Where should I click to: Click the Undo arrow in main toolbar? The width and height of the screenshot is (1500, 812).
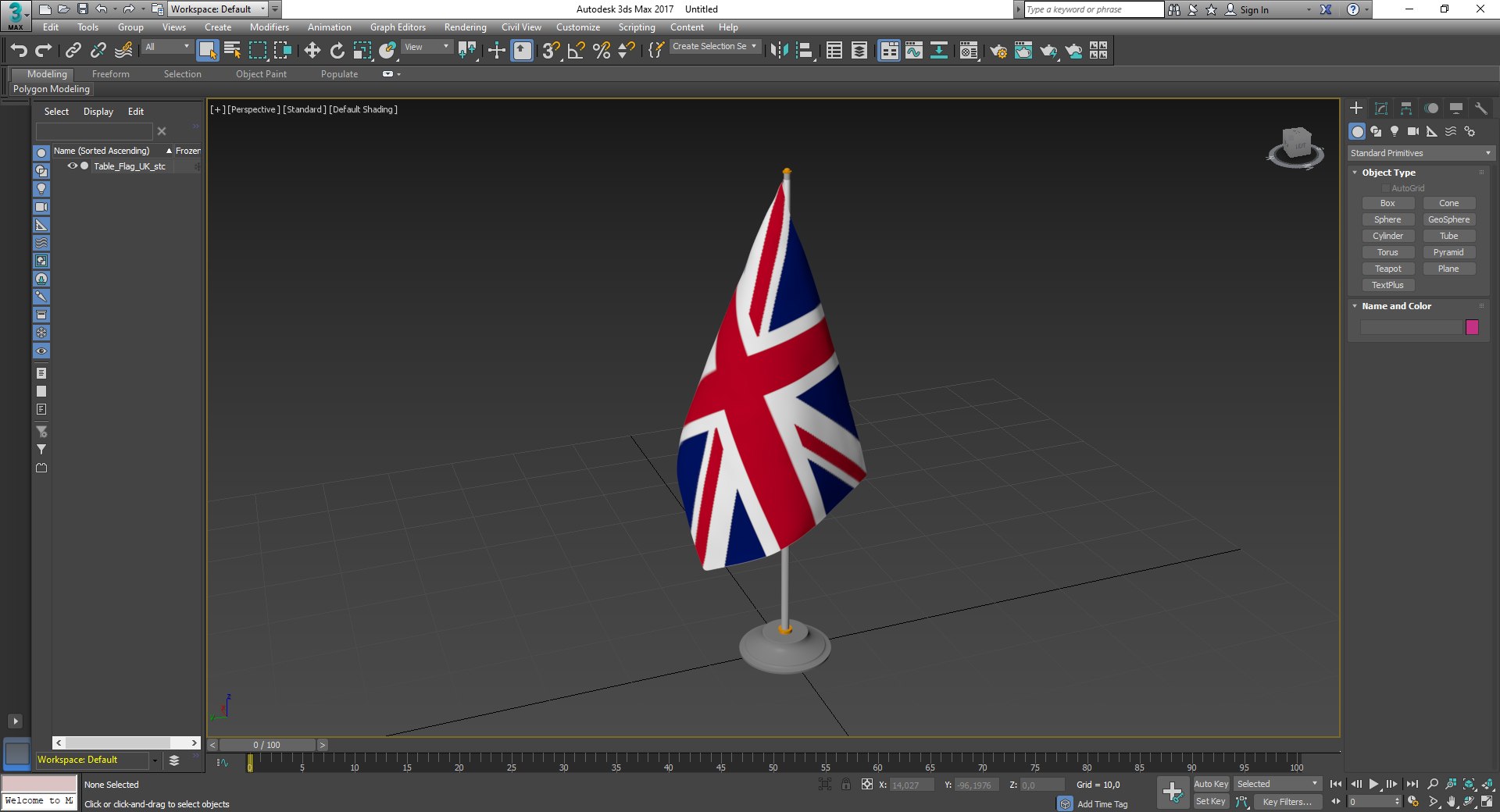click(19, 51)
